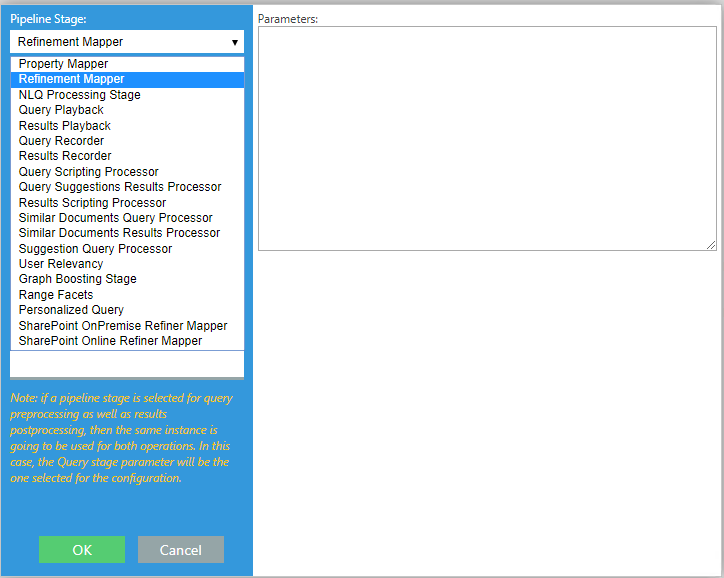Select Query Suggestions Results Processor
Screen dimensions: 724x578
(120, 187)
